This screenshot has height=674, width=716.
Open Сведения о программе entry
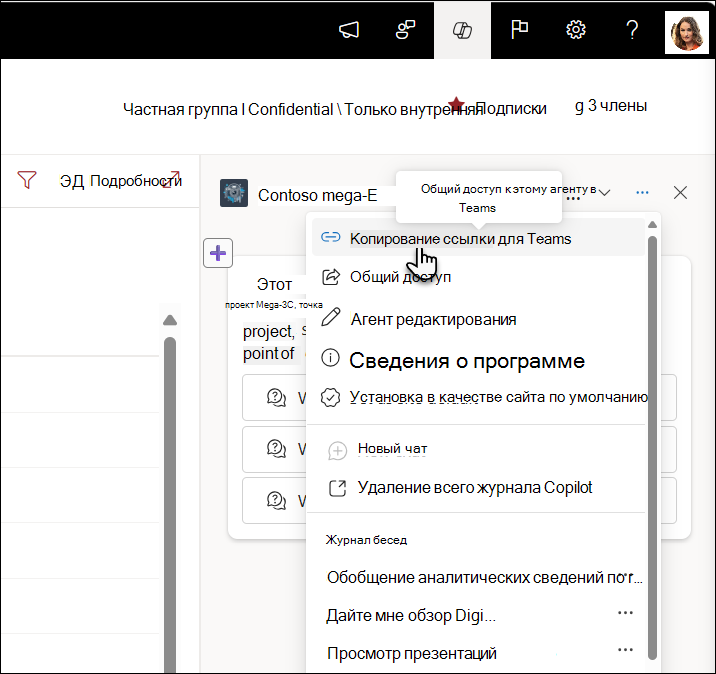click(x=478, y=360)
